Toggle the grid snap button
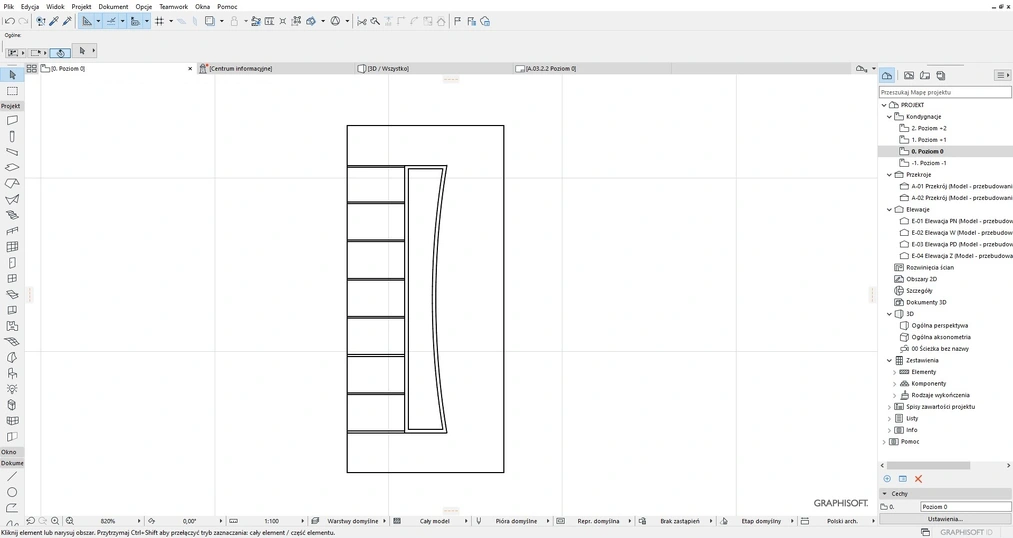 point(159,21)
